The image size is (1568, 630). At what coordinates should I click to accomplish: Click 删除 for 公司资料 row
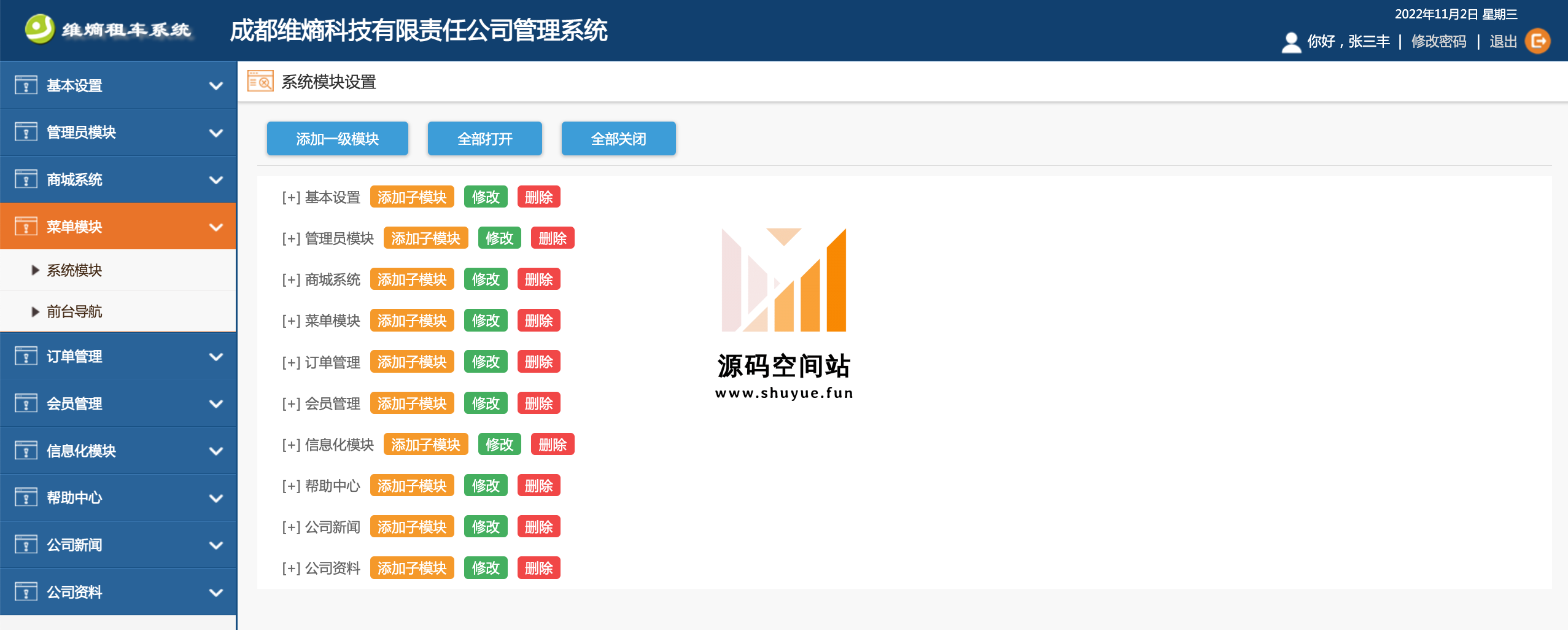539,567
